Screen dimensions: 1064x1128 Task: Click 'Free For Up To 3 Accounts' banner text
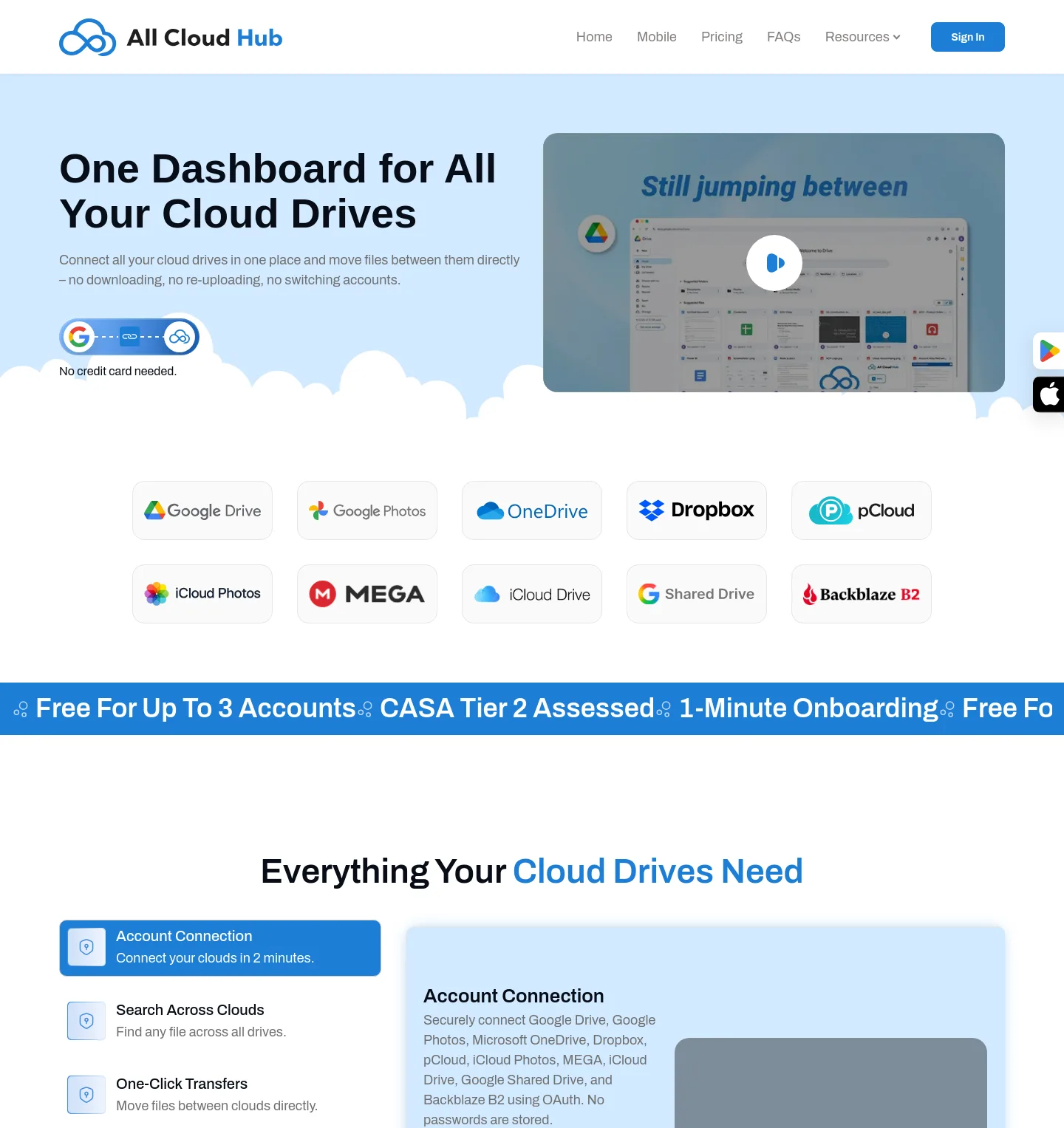[x=196, y=708]
